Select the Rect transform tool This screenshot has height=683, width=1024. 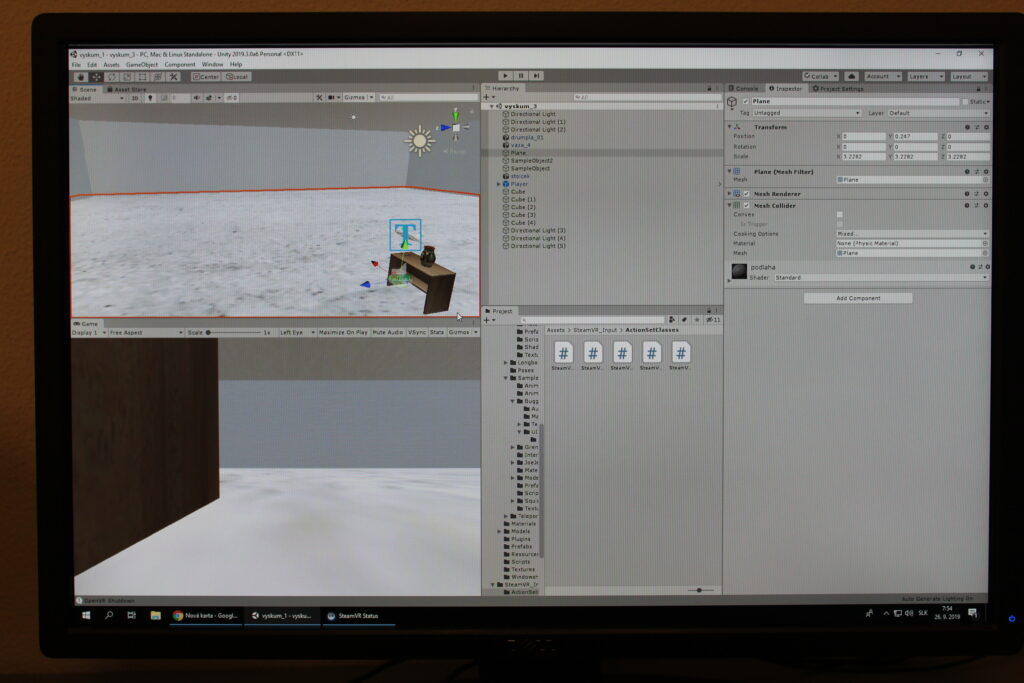coord(142,76)
